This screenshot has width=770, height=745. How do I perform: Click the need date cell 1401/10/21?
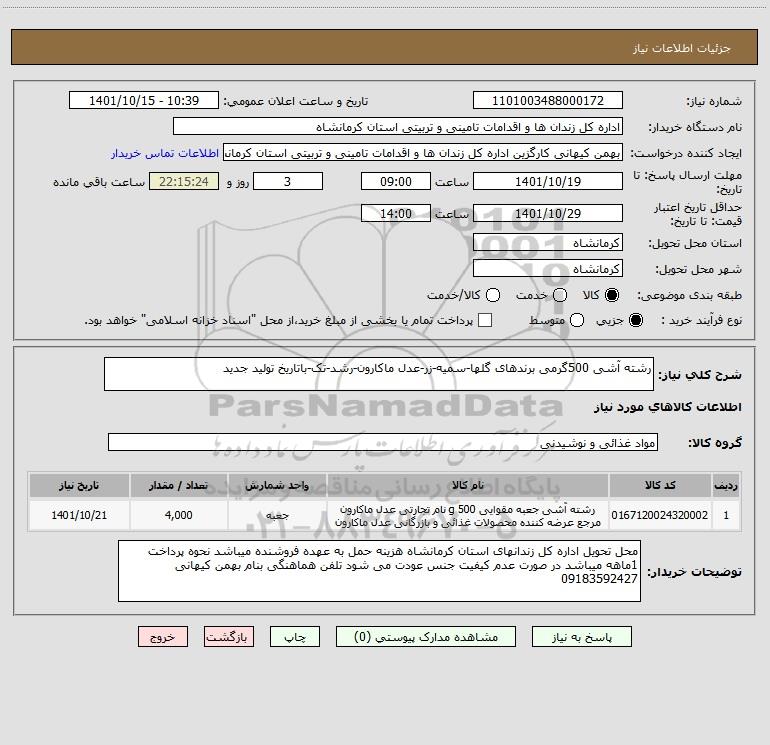(x=79, y=515)
